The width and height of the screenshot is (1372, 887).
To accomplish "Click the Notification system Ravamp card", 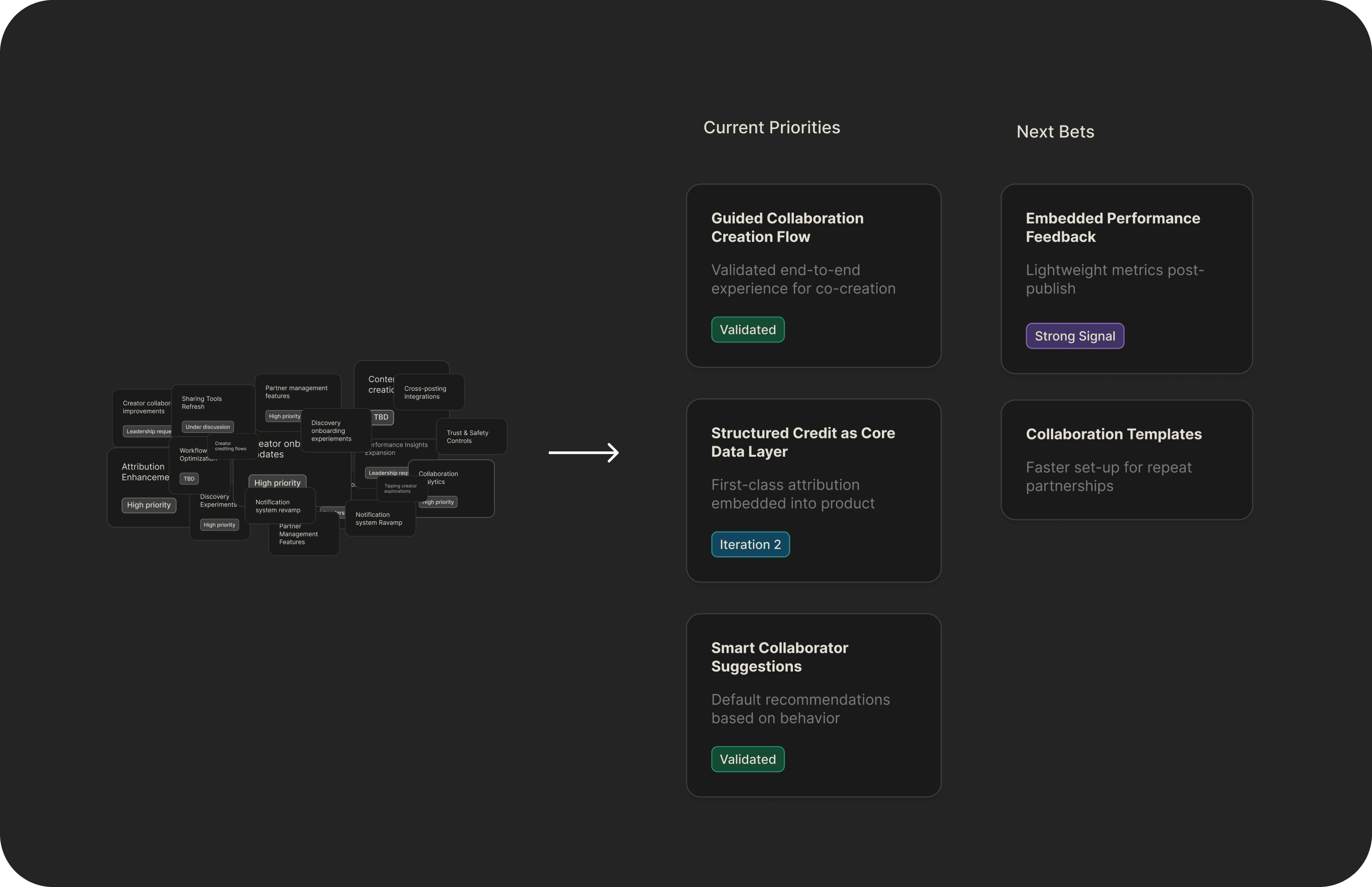I will pyautogui.click(x=380, y=519).
